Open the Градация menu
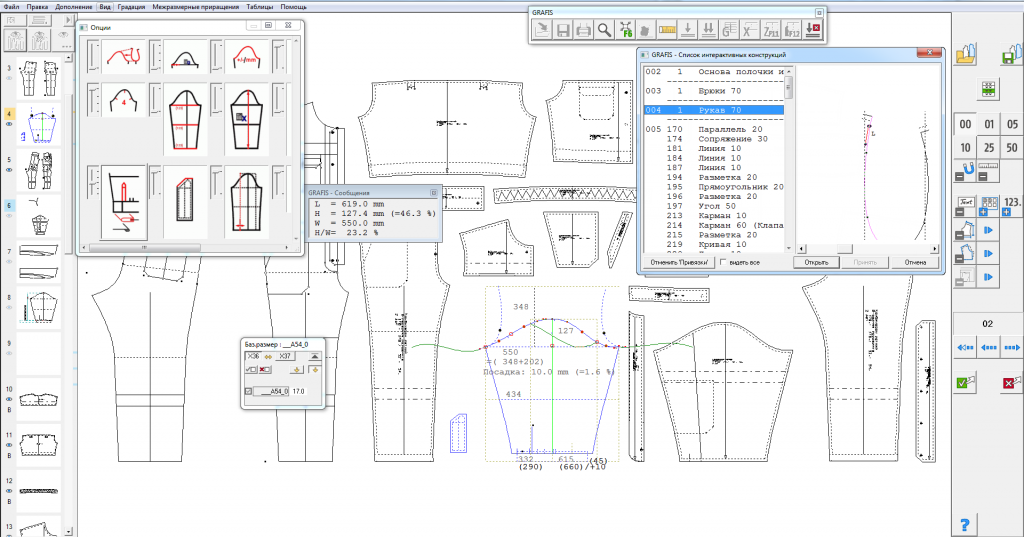 (130, 6)
